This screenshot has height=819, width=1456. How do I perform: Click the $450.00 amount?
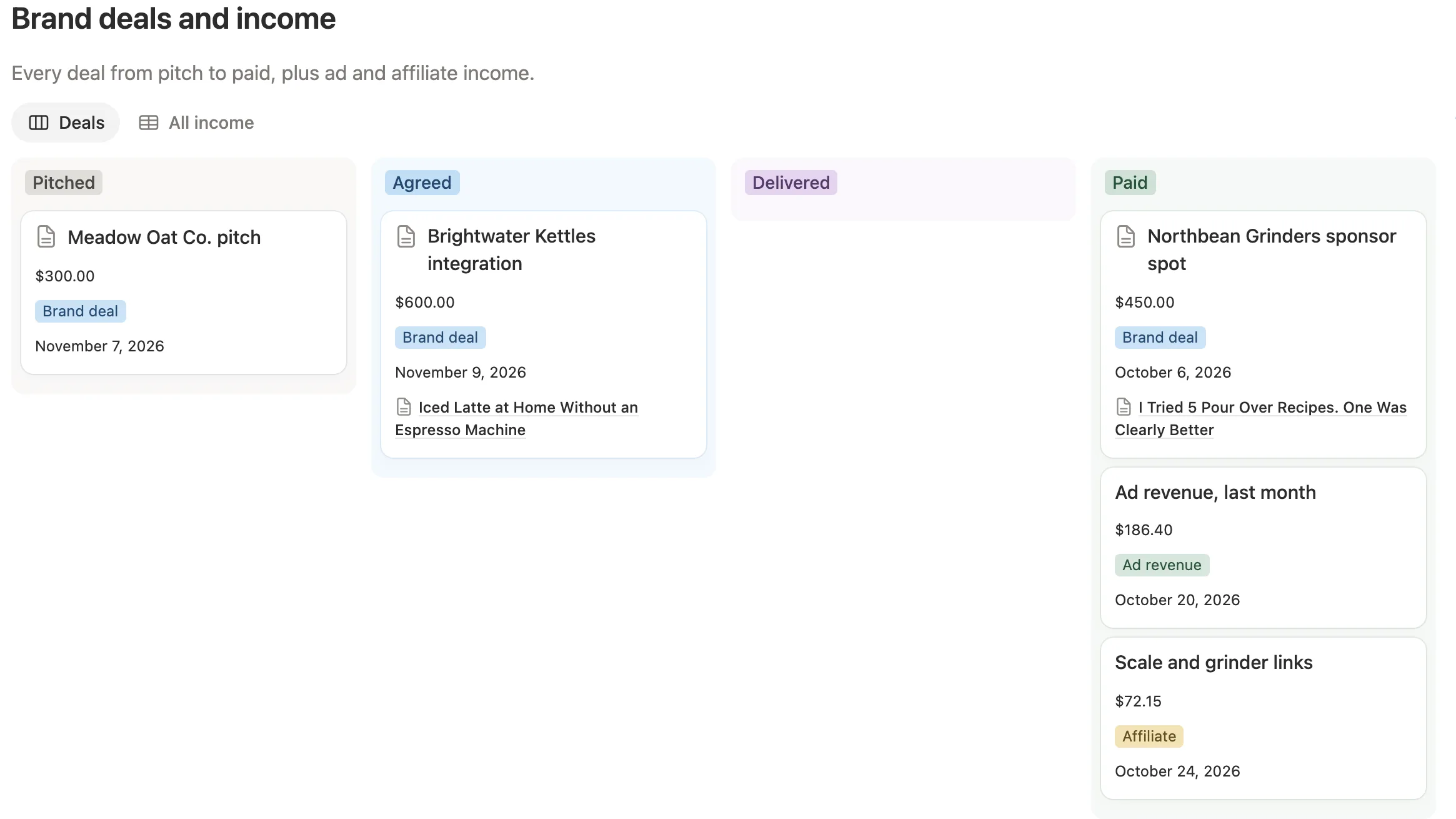point(1145,303)
